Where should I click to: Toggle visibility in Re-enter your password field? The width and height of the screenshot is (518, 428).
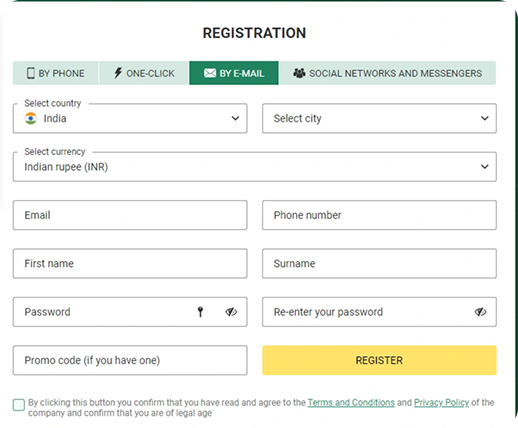coord(480,312)
